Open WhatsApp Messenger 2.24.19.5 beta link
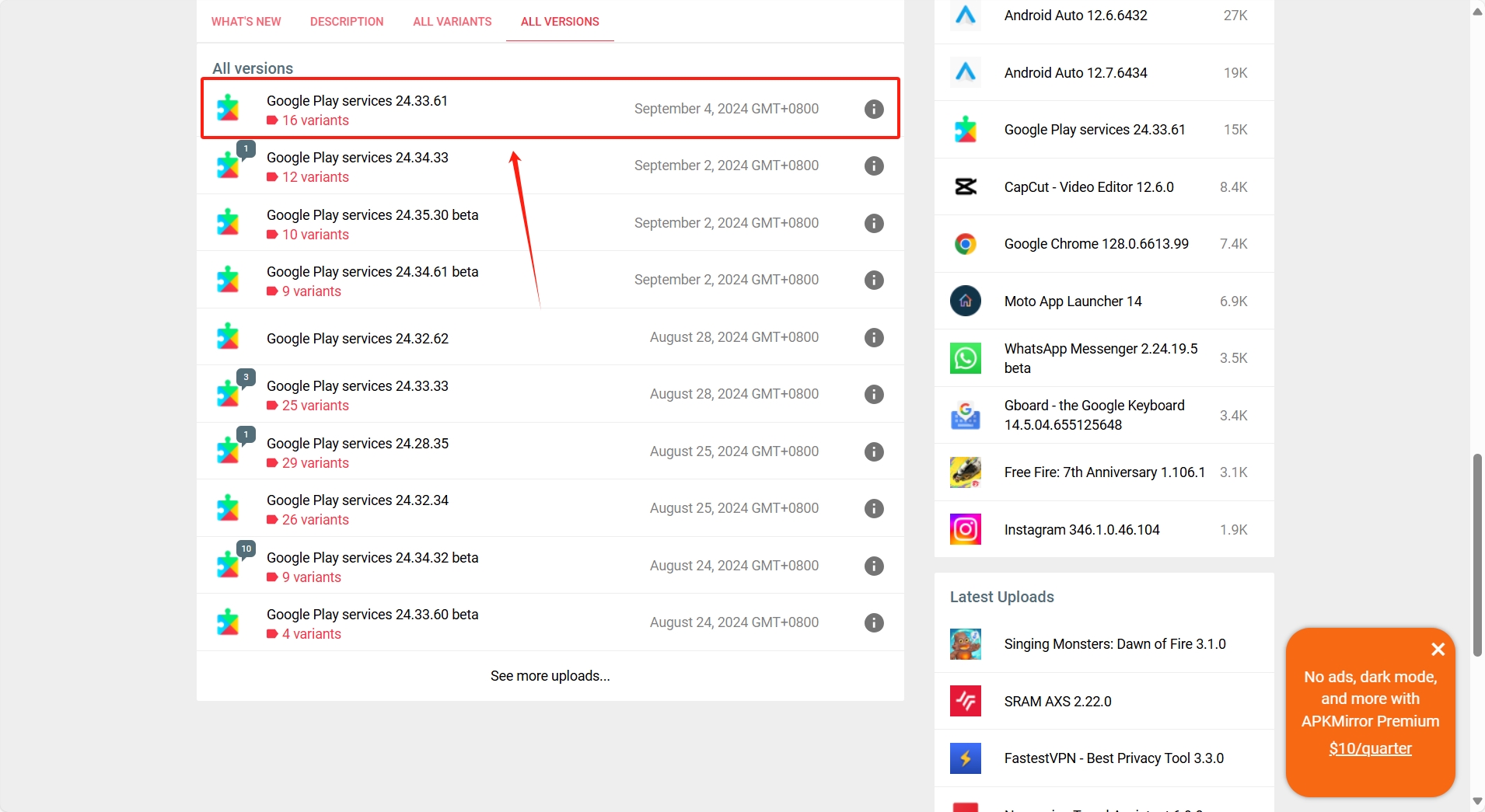Screen dimensions: 1485x812 coord(1101,358)
